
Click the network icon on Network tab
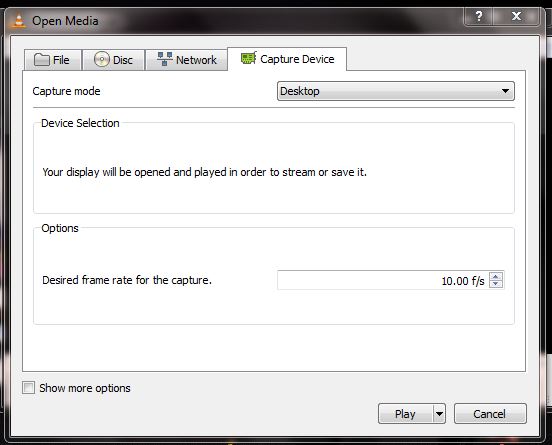pyautogui.click(x=164, y=59)
